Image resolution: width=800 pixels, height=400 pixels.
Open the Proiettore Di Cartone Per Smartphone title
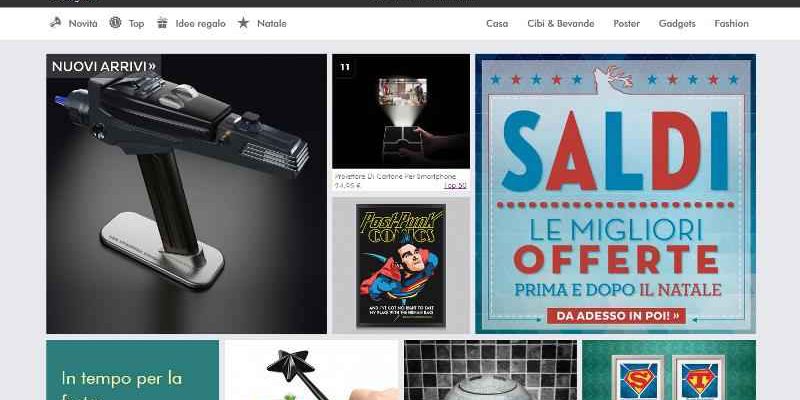pos(395,177)
